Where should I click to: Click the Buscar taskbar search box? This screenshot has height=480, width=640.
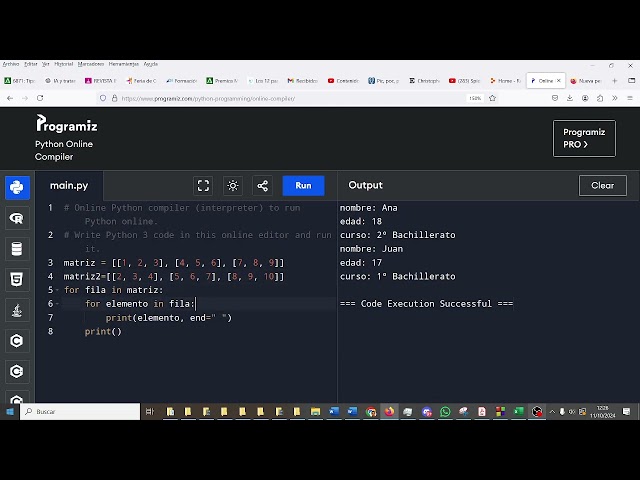coord(80,412)
